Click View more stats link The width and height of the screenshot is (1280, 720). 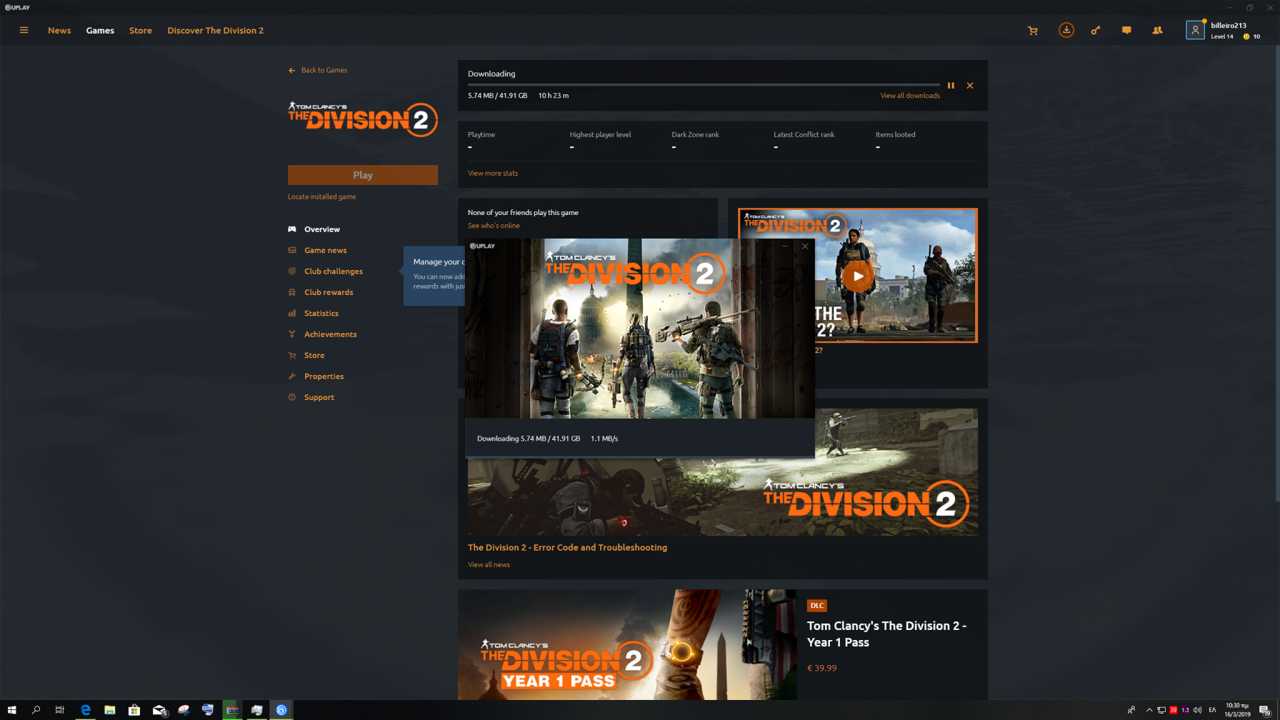[493, 173]
